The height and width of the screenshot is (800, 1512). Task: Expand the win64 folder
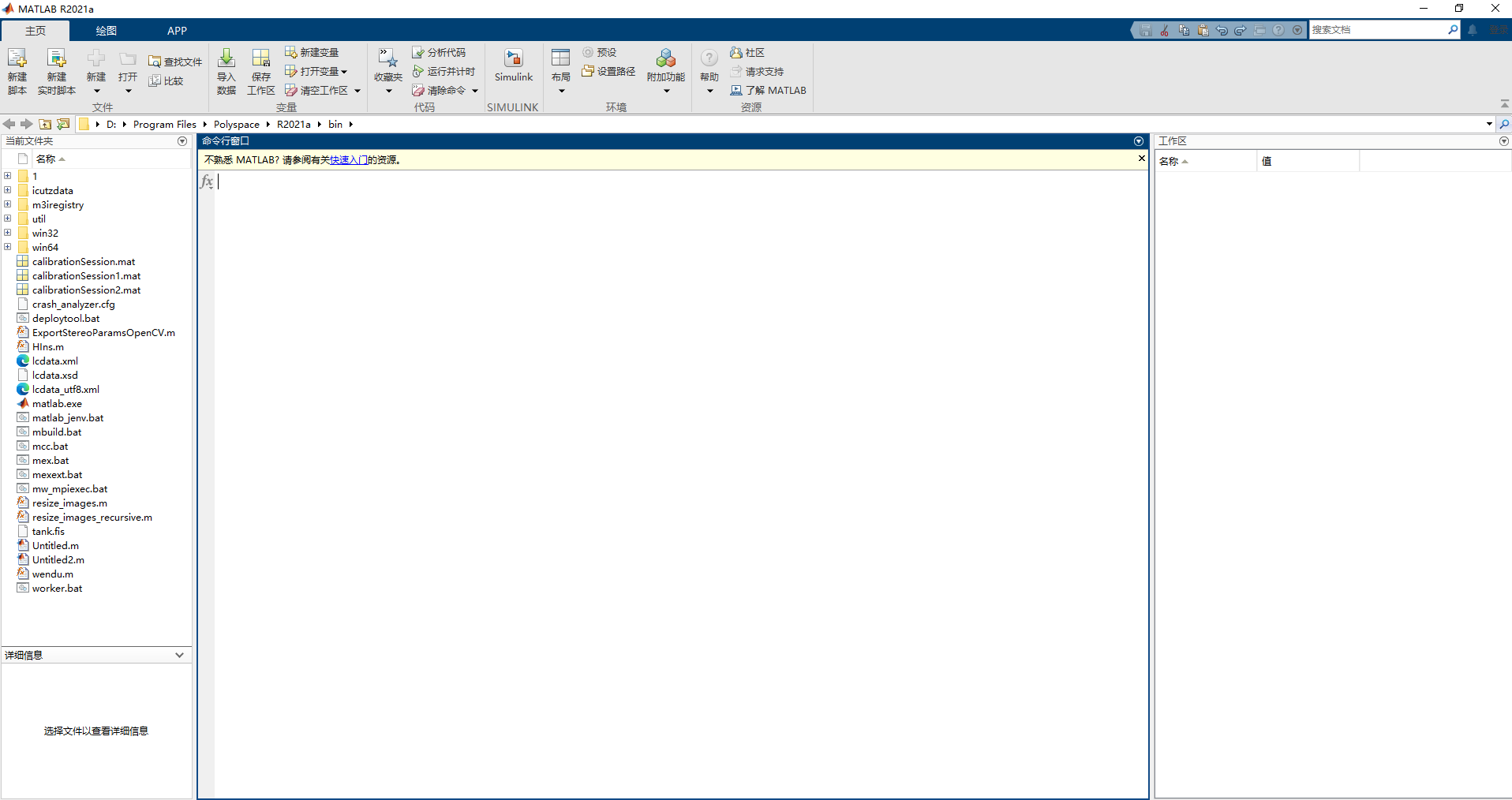pos(8,247)
